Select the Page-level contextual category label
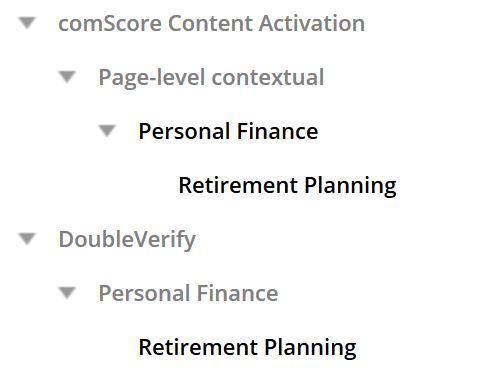 (x=211, y=78)
